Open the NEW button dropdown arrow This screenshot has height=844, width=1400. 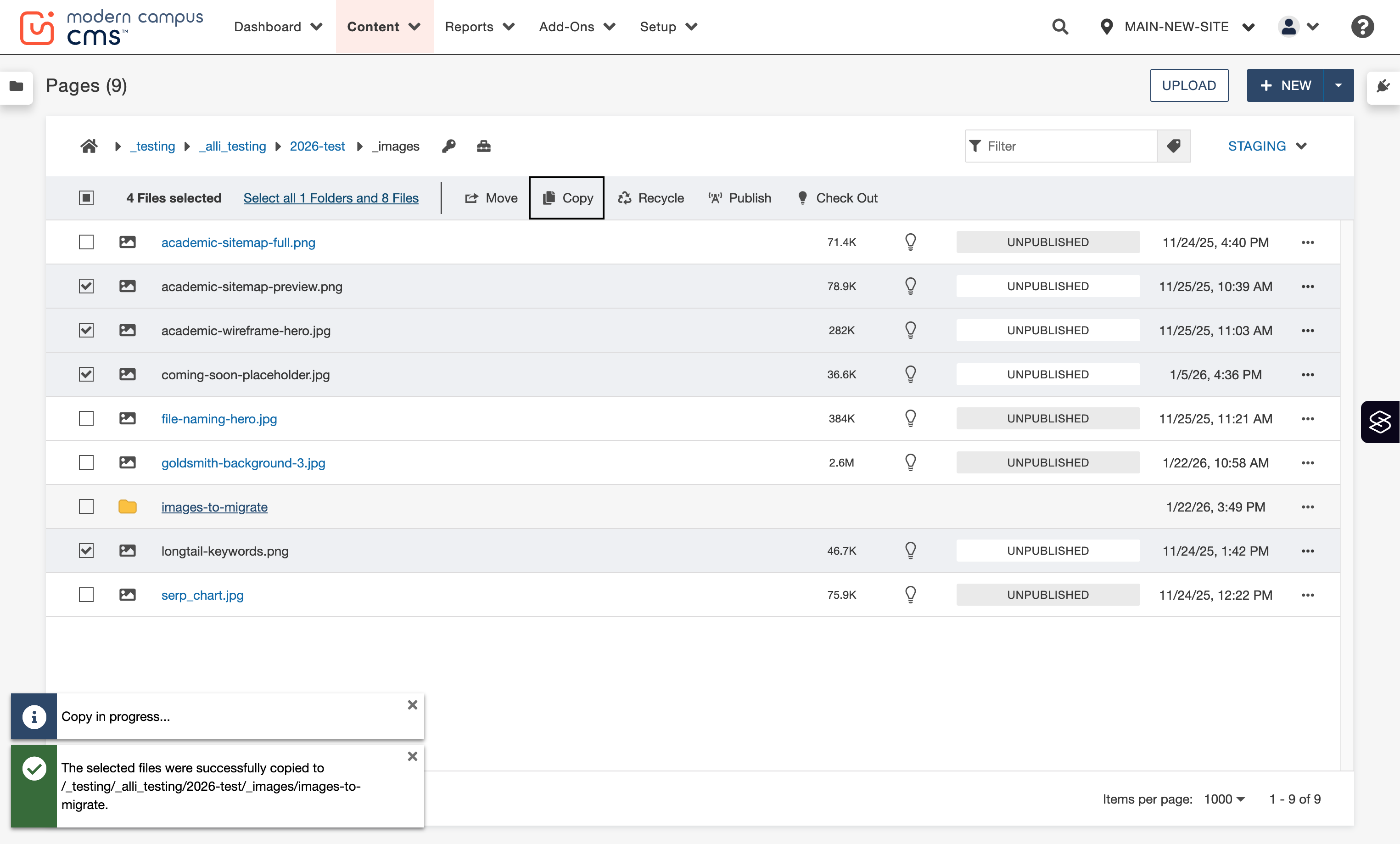(1338, 85)
